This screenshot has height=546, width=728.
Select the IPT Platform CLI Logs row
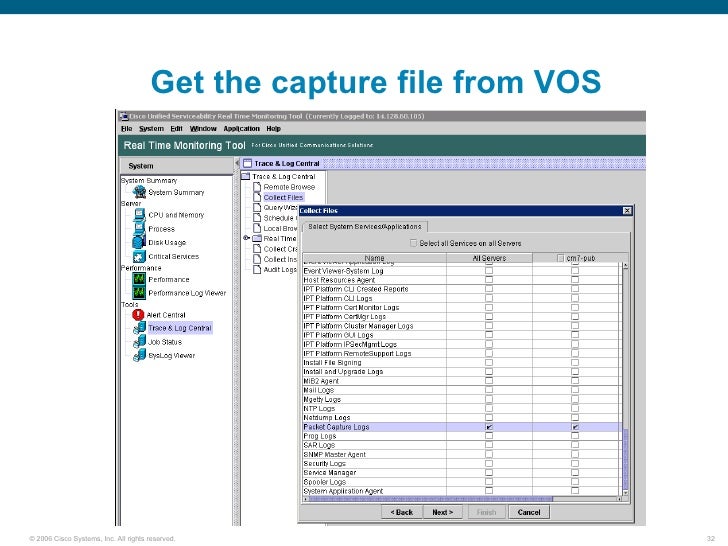point(462,298)
